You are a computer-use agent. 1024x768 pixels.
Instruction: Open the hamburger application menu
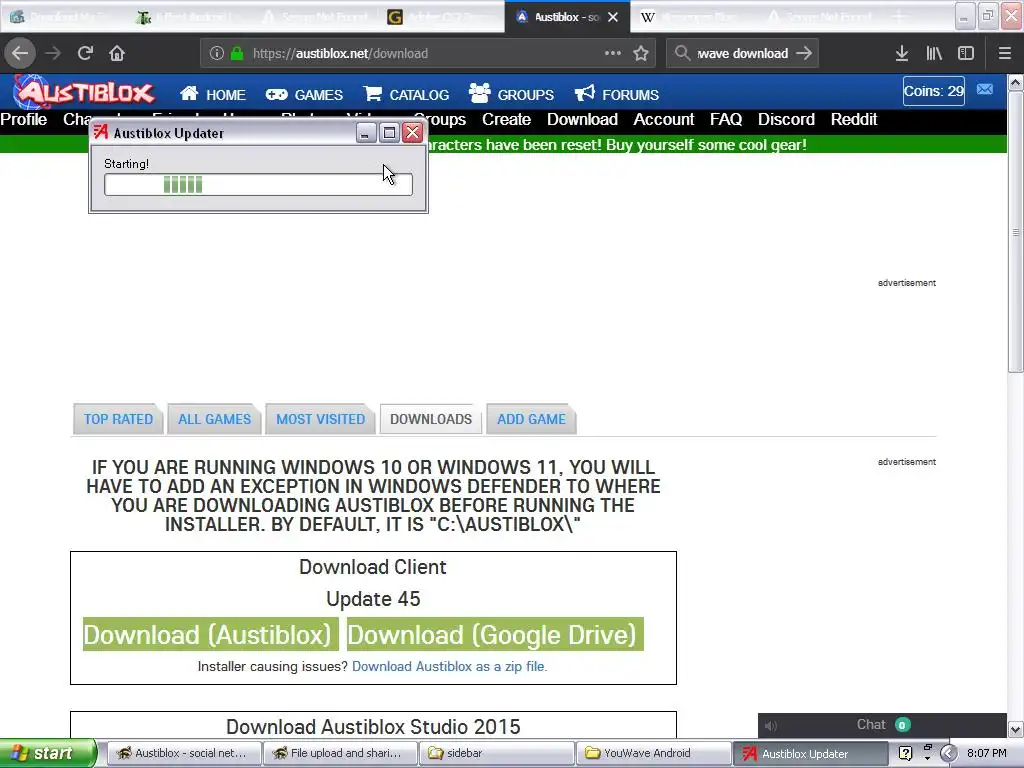[1004, 53]
